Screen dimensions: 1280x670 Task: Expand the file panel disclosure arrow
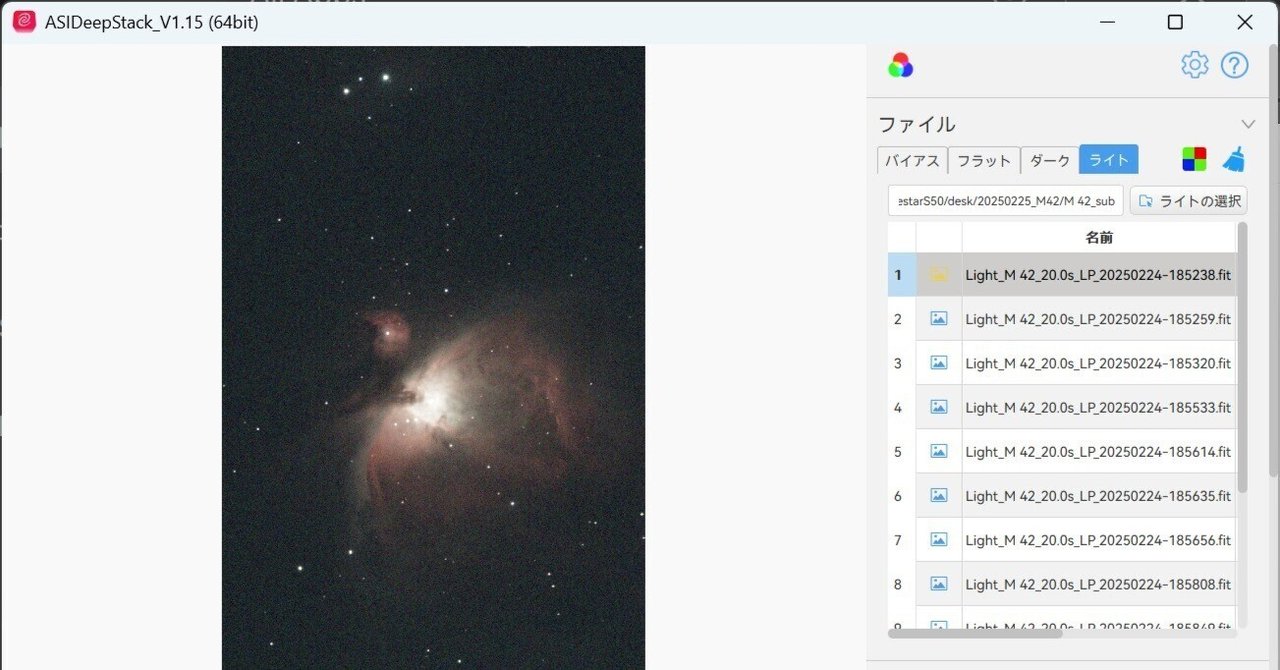click(x=1247, y=123)
